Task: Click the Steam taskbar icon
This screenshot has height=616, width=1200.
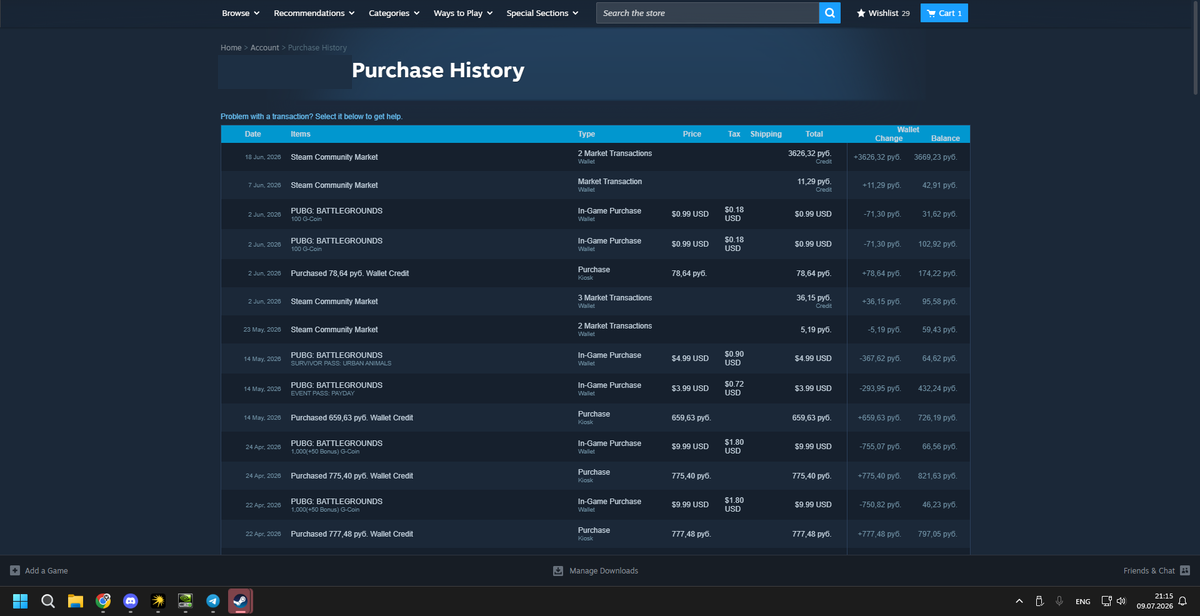Action: [240, 601]
